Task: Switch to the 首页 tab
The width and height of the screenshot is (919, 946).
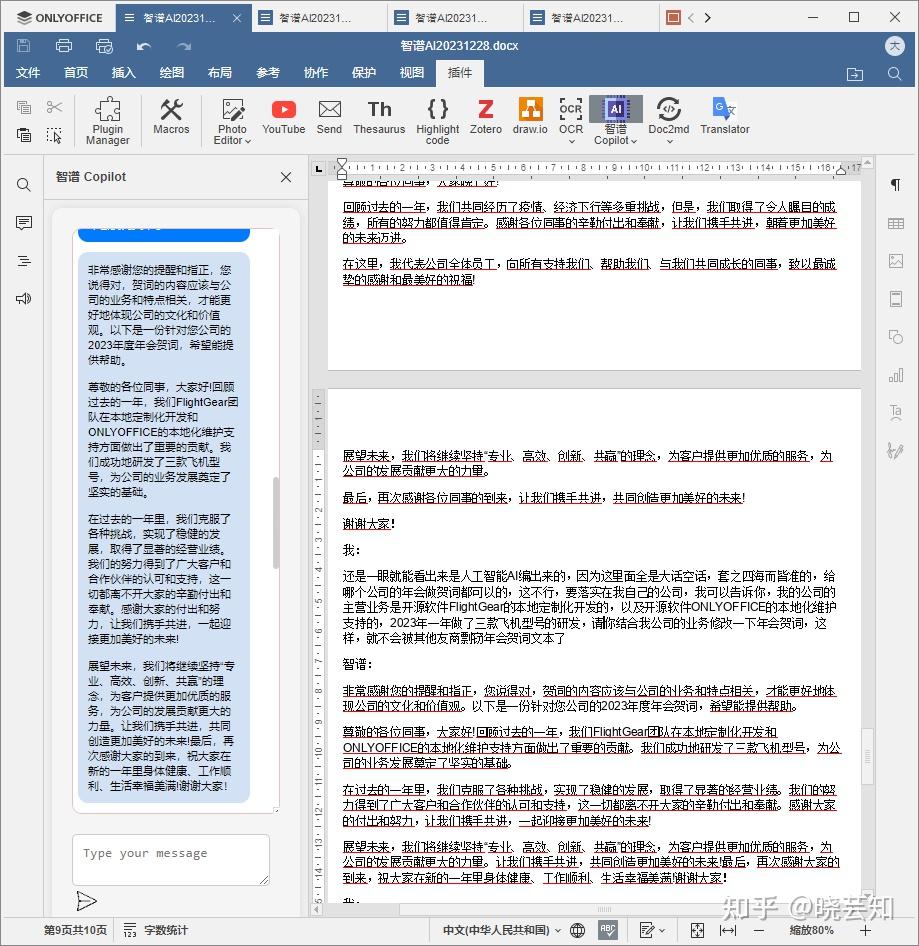Action: tap(76, 73)
